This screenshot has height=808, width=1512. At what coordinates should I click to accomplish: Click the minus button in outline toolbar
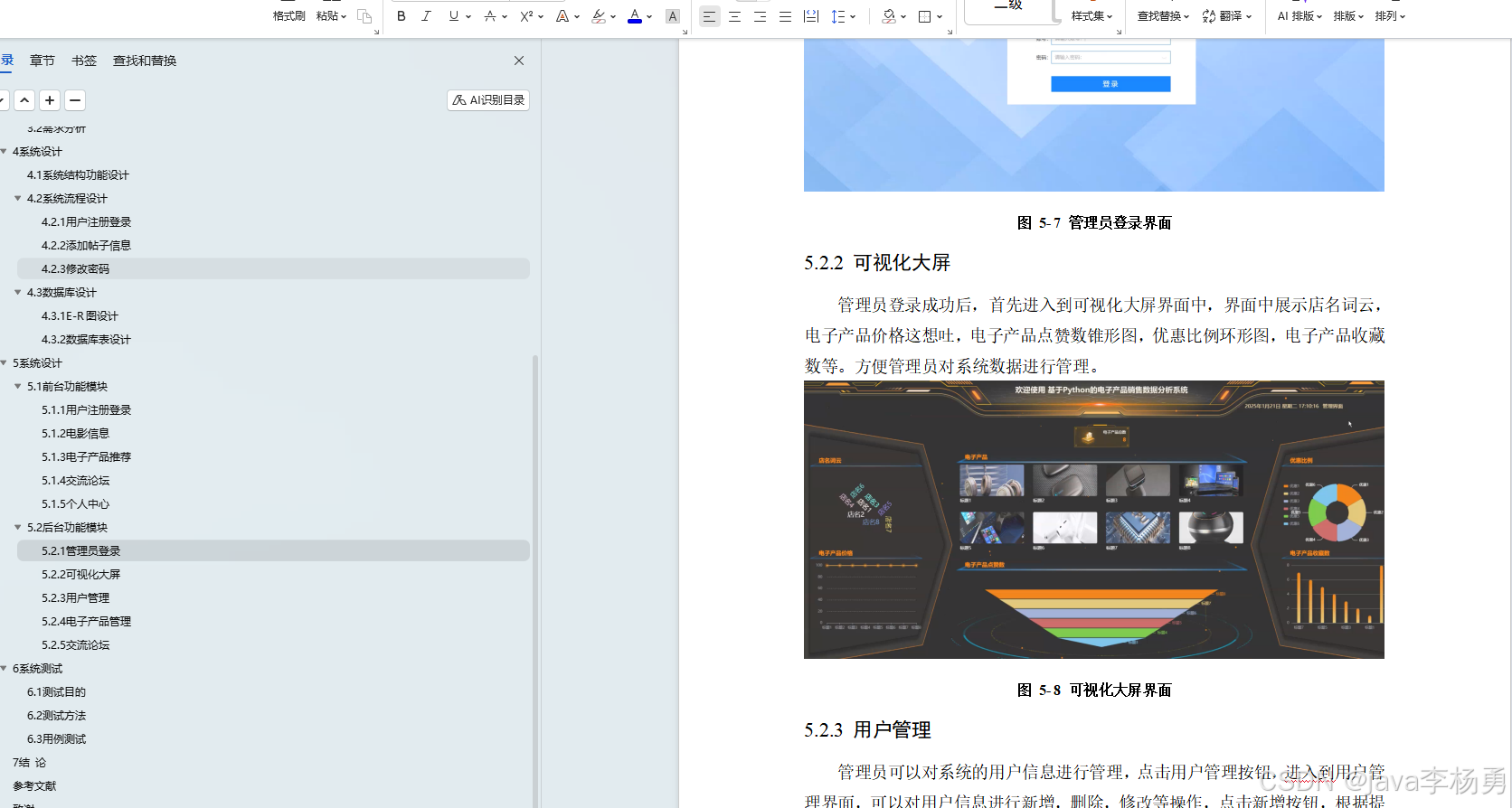(75, 100)
